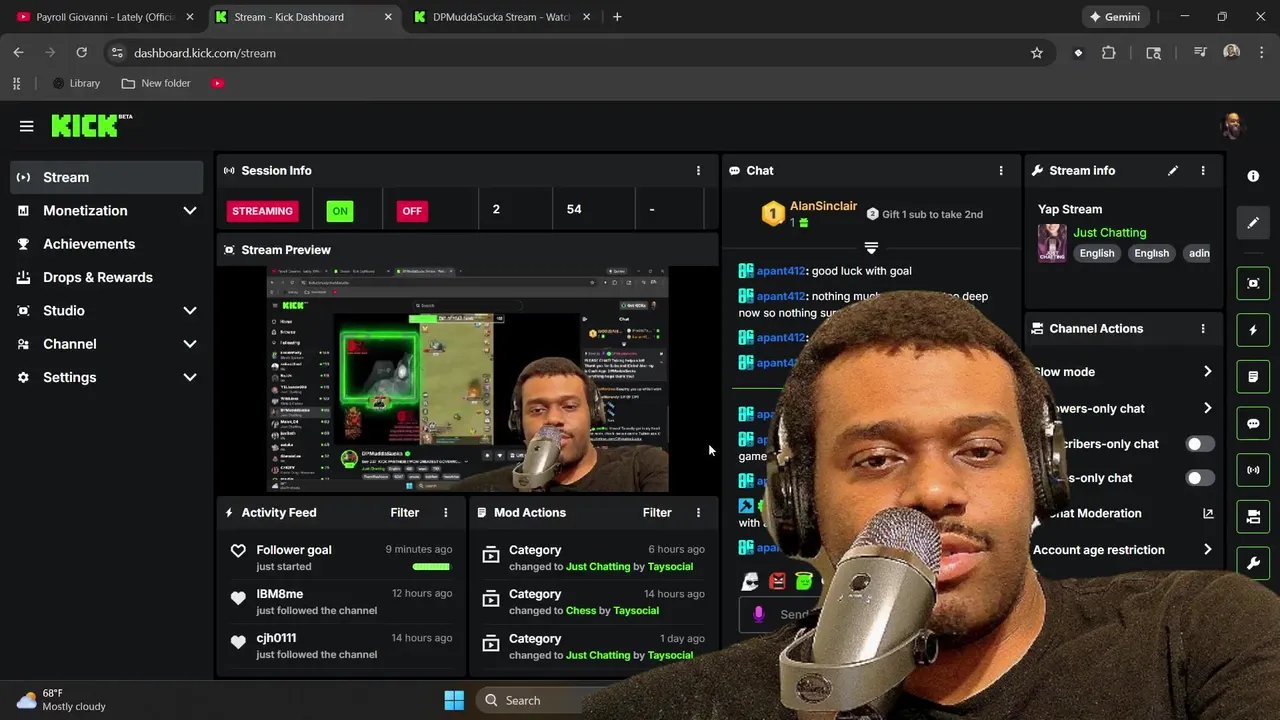Select Stream in the left sidebar
The image size is (1280, 720).
click(107, 177)
